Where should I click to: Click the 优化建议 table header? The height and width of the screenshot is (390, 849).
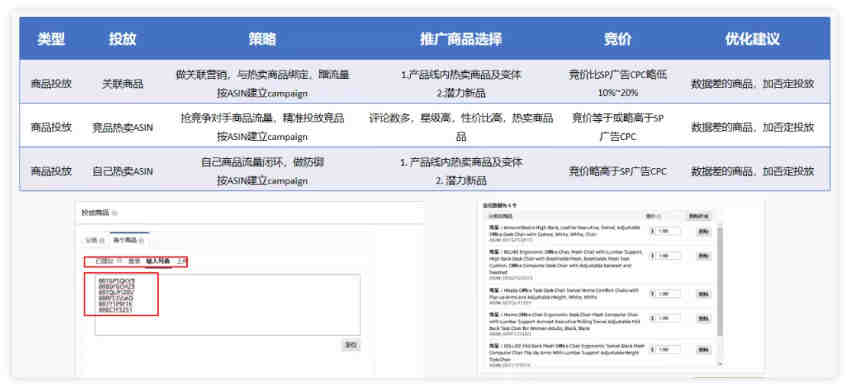click(753, 39)
